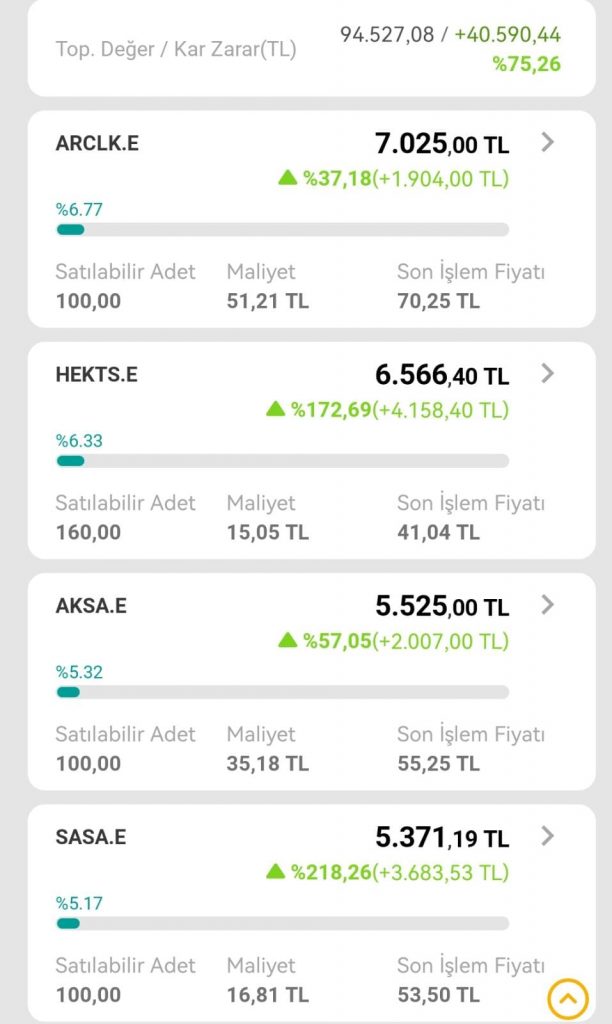Click the green gain triangle for HEKTS.E
This screenshot has width=612, height=1024.
(275, 409)
